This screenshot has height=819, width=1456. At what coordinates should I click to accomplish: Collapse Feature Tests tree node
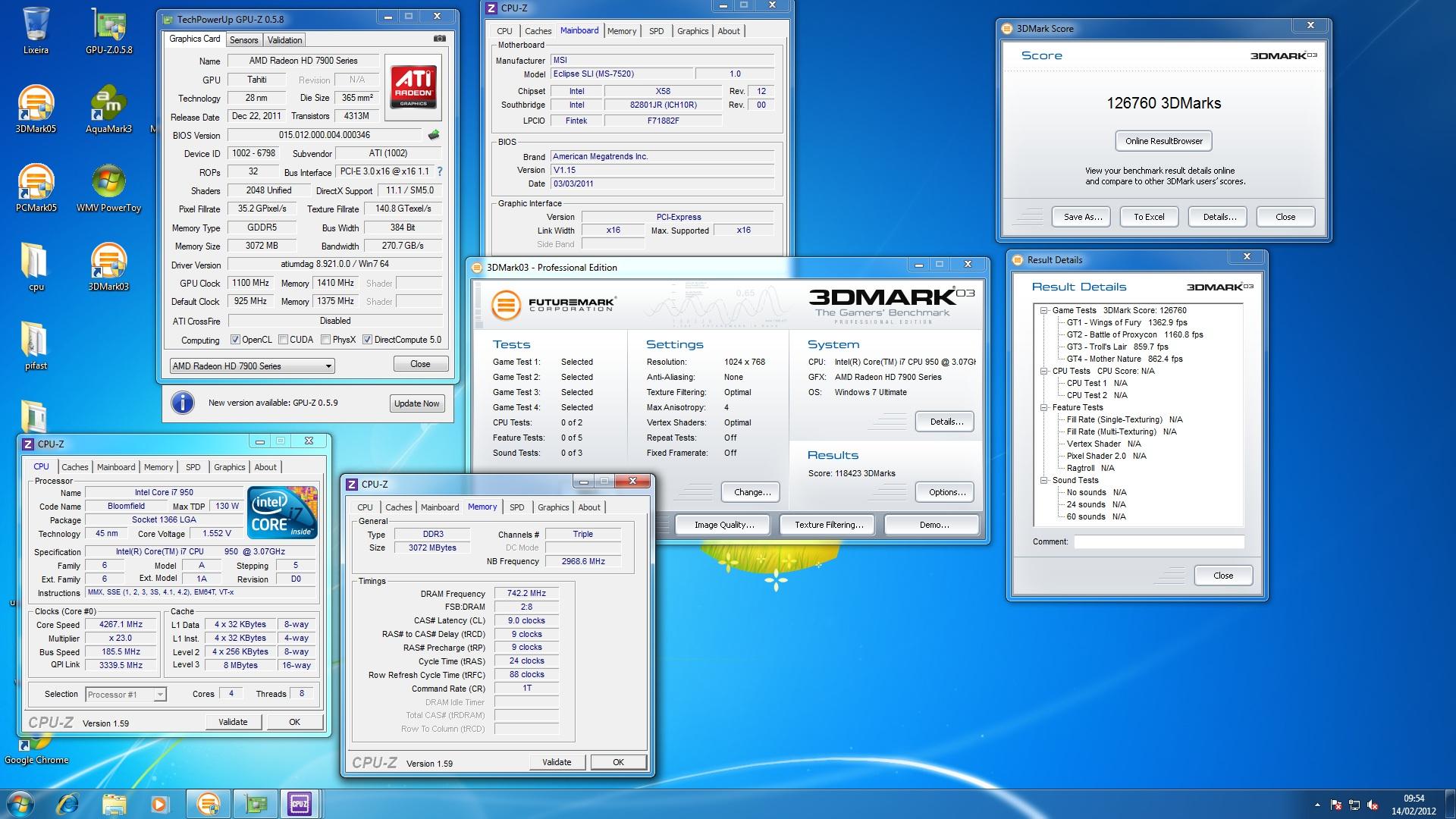pos(1043,407)
